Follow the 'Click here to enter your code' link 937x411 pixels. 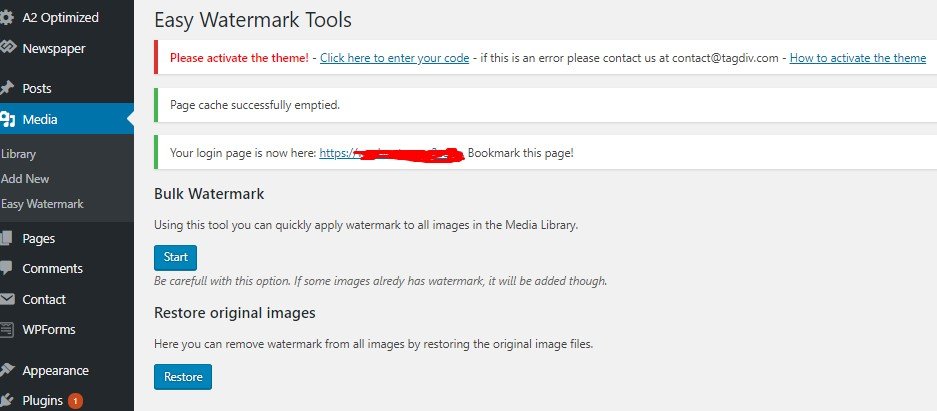(394, 58)
